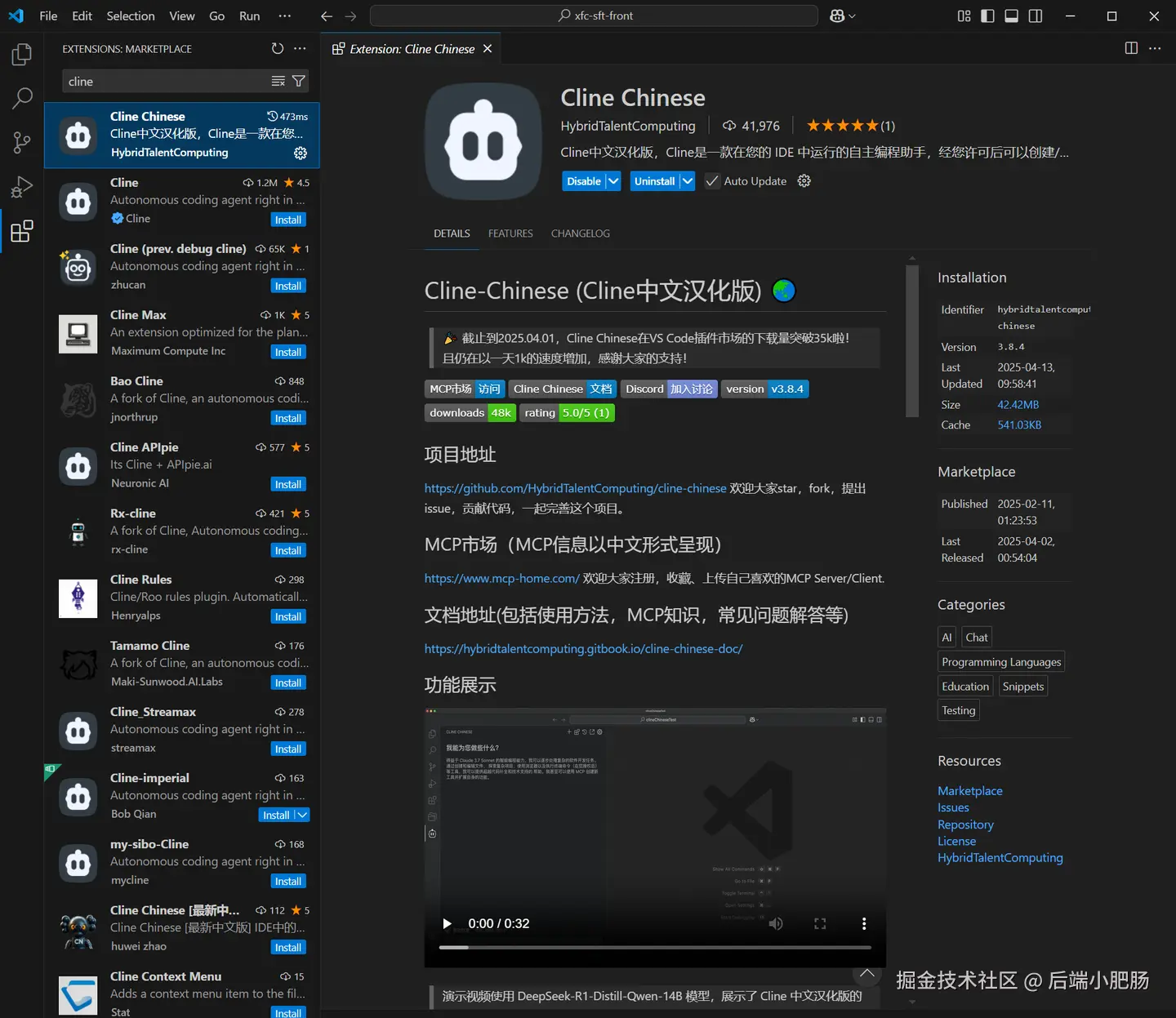Click the readme vertical scrollbar
This screenshot has height=1018, width=1176.
click(x=912, y=341)
